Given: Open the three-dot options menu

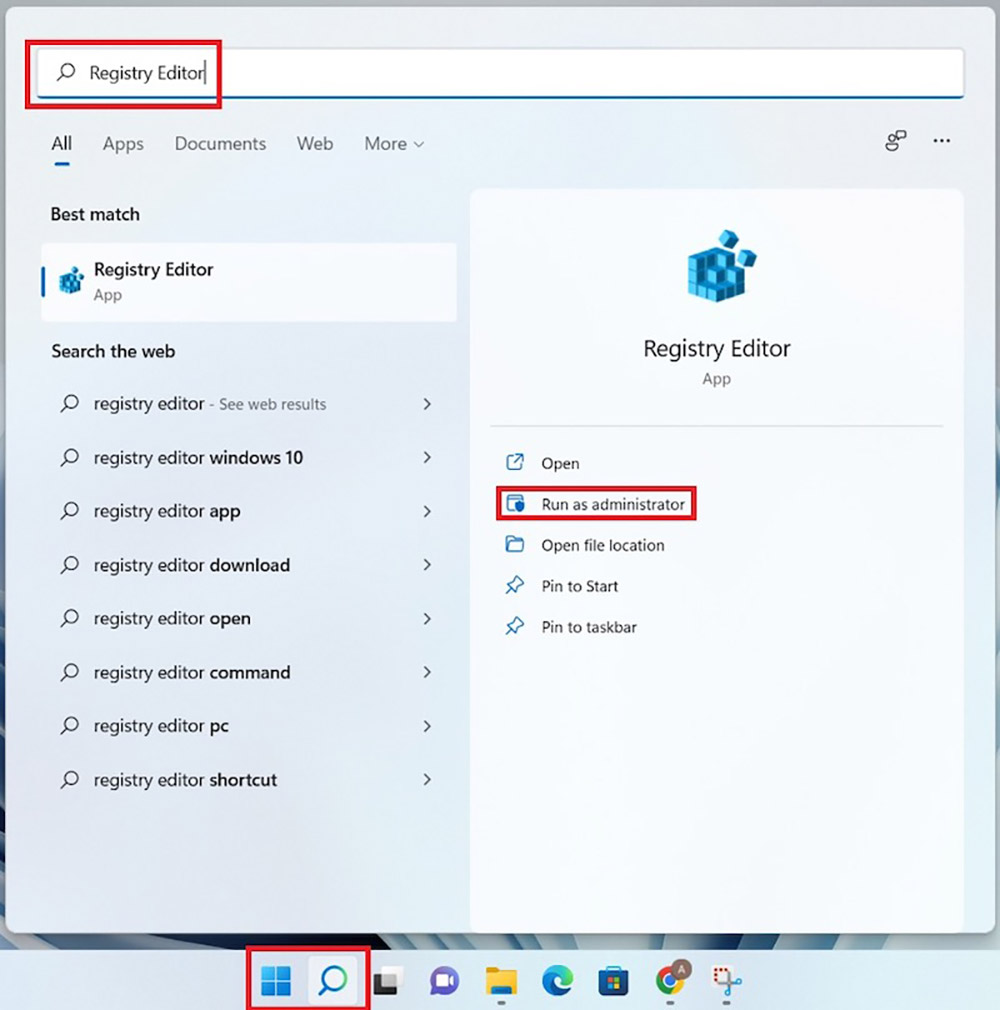Looking at the screenshot, I should pos(941,140).
